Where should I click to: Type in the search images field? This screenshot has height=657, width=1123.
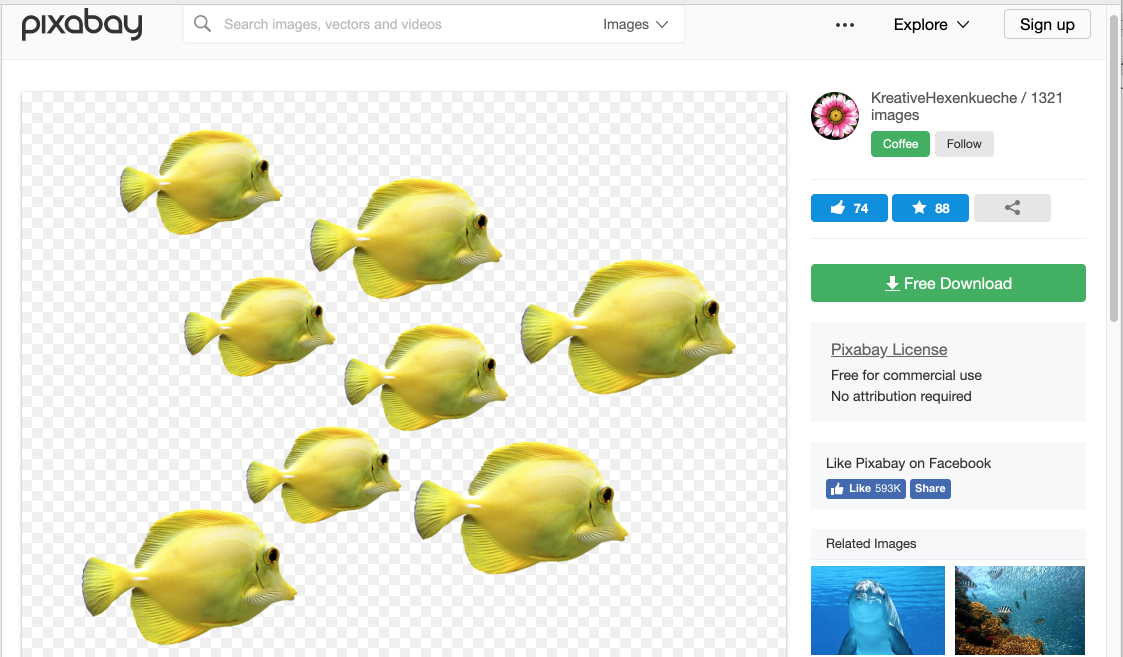(400, 25)
